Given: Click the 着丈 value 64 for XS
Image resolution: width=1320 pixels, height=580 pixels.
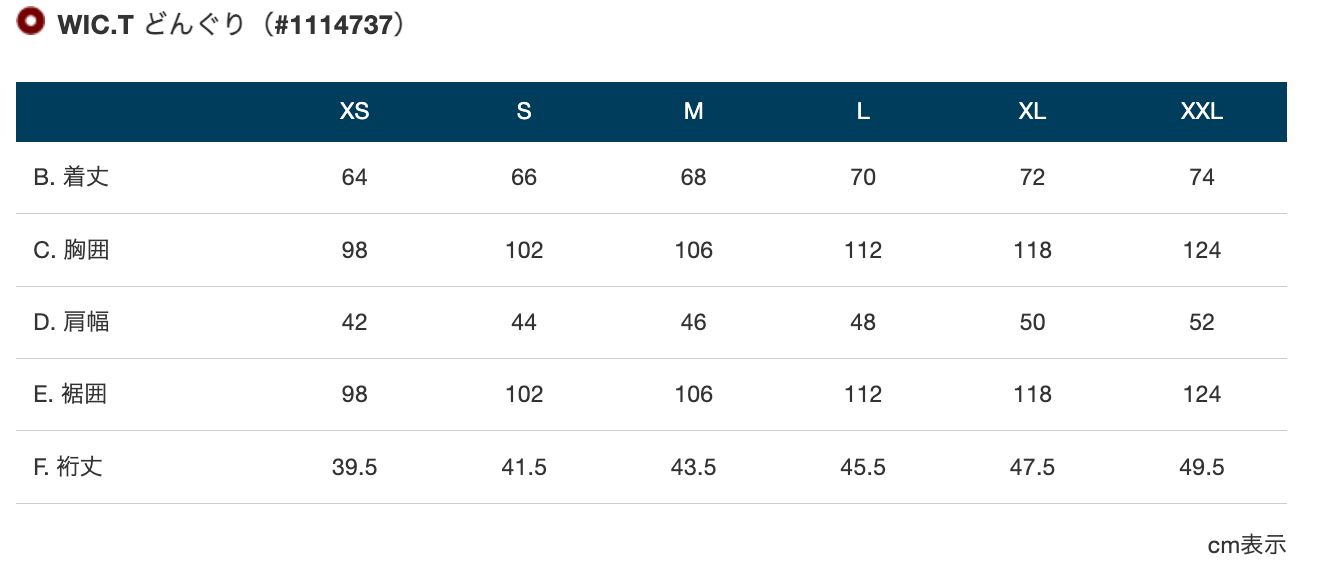Looking at the screenshot, I should point(354,178).
